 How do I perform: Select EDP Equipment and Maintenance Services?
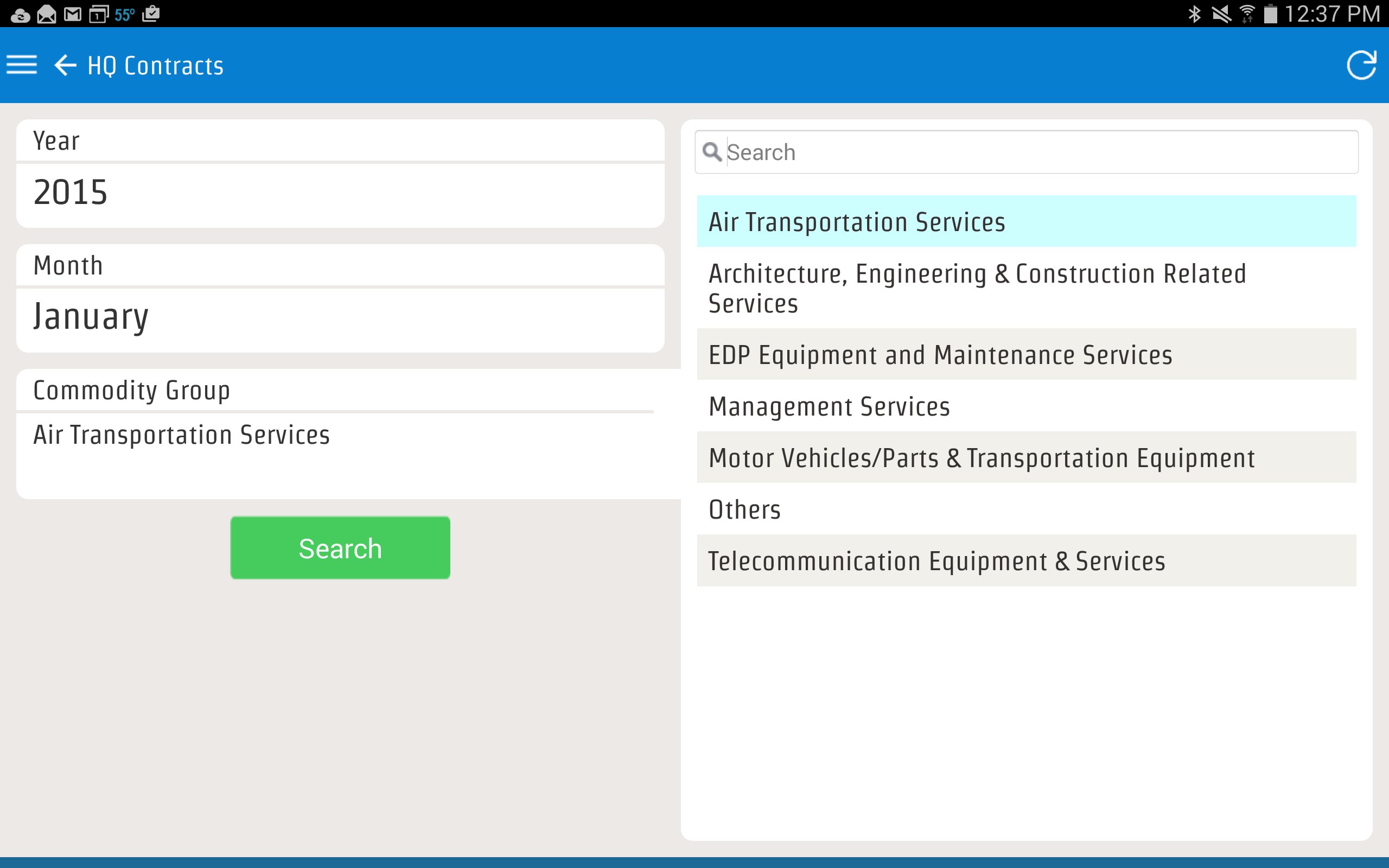tap(1025, 355)
